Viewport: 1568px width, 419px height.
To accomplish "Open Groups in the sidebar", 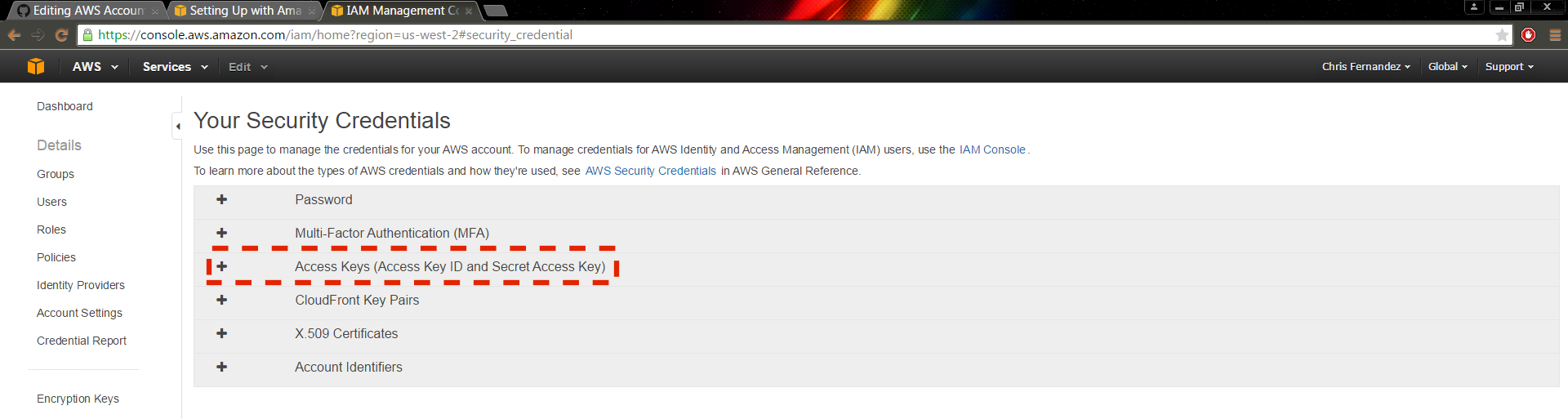I will pyautogui.click(x=56, y=175).
